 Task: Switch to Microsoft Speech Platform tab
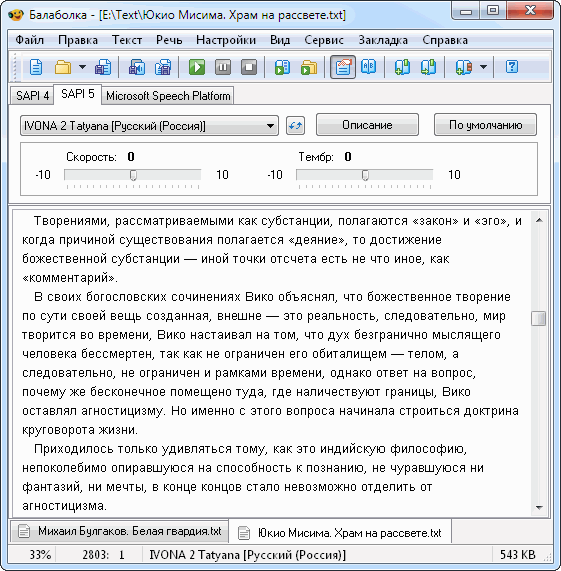[x=168, y=96]
